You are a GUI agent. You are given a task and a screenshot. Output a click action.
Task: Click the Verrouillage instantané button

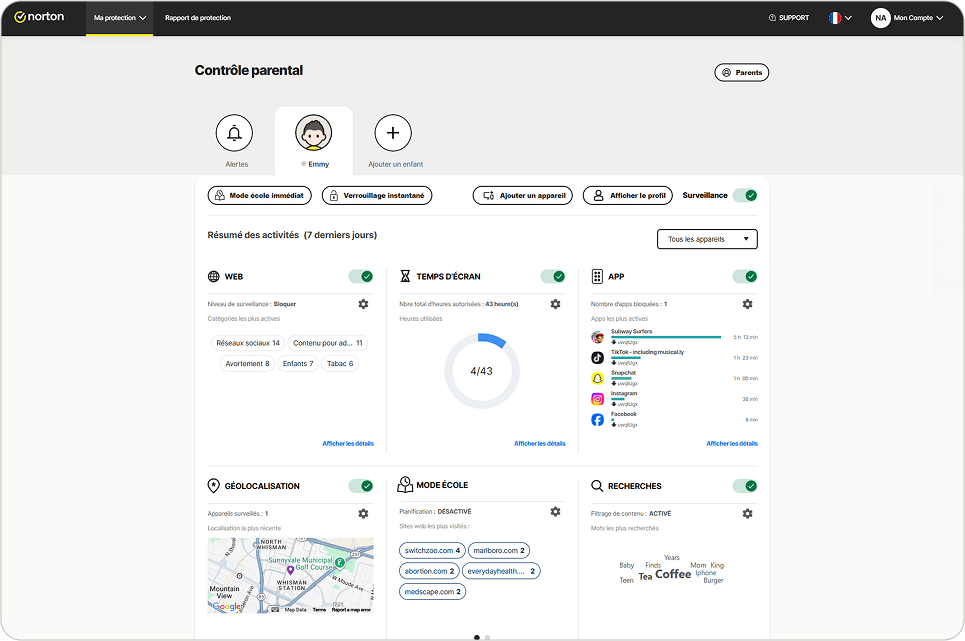(x=377, y=196)
